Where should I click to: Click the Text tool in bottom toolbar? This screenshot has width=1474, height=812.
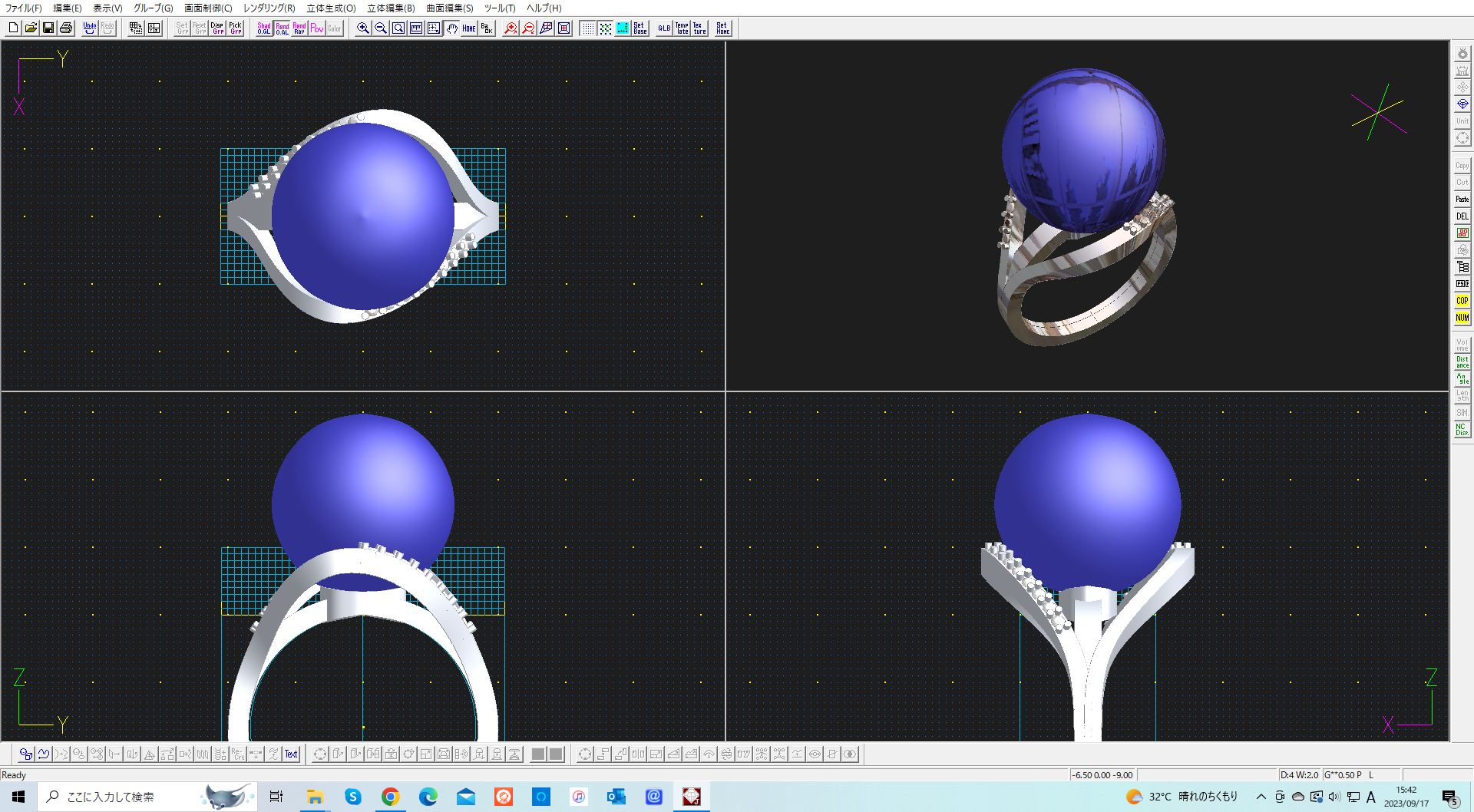(291, 754)
